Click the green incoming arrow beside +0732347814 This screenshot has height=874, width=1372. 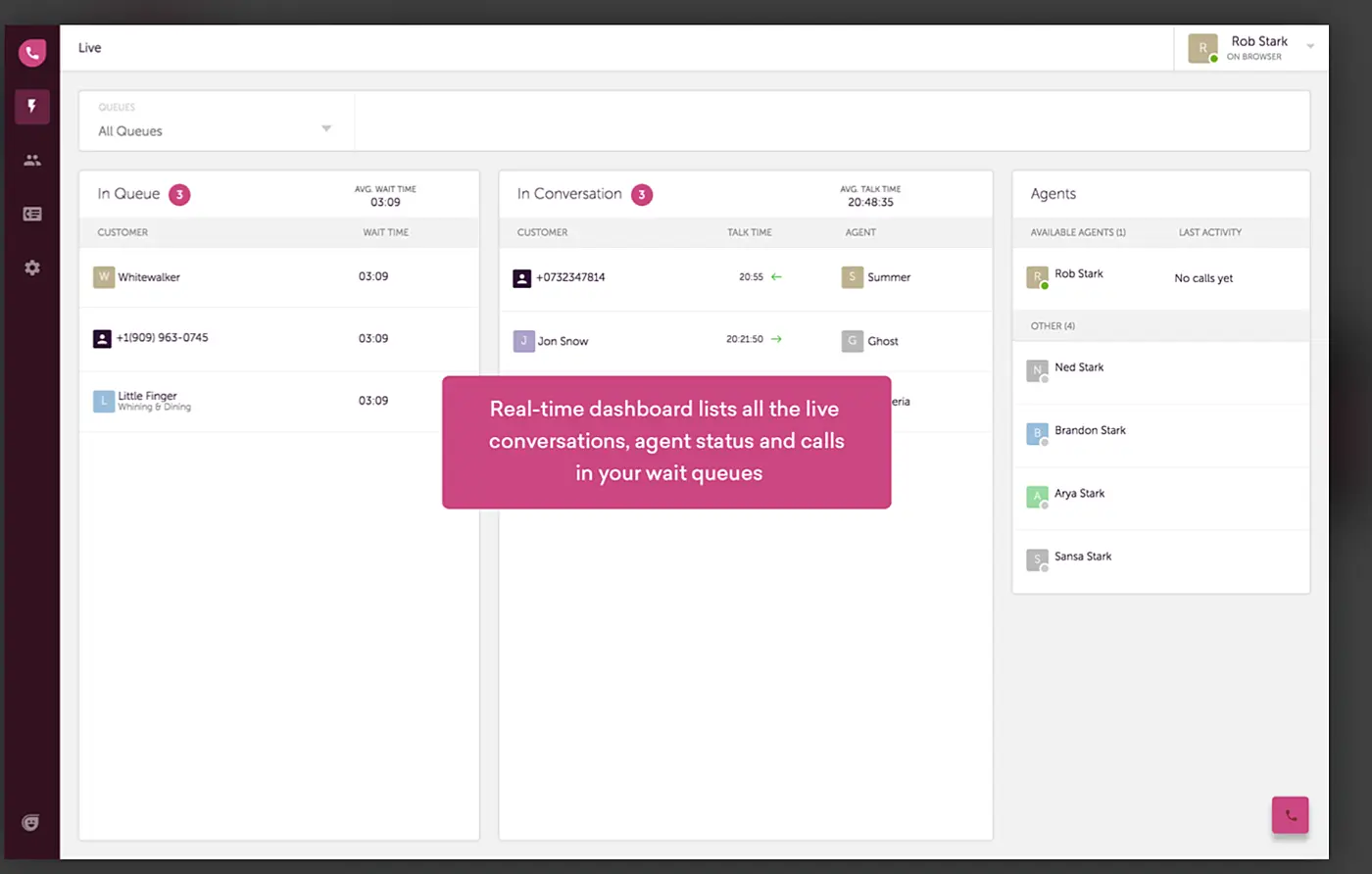(777, 276)
